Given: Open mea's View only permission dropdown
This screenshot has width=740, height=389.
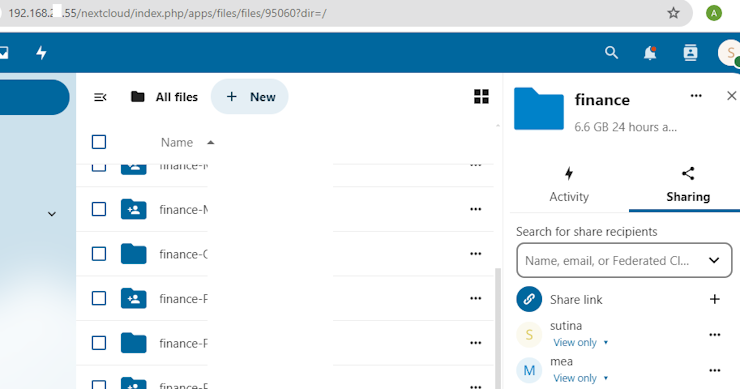Looking at the screenshot, I should [580, 378].
